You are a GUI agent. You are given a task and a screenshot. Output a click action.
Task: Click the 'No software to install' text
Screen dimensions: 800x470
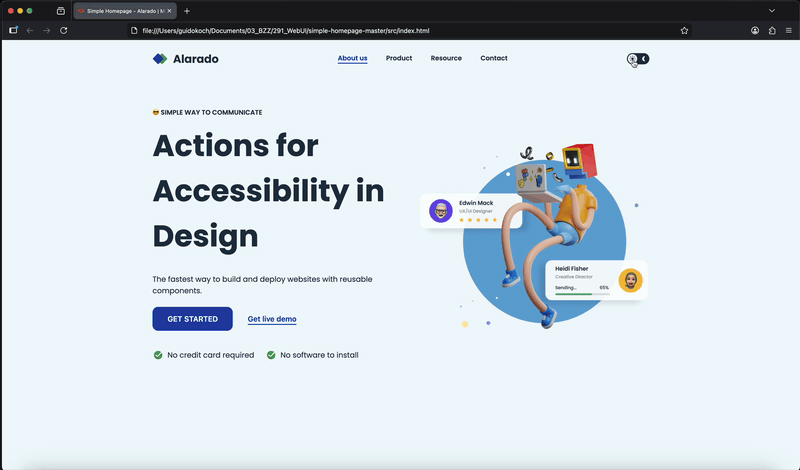pyautogui.click(x=319, y=355)
